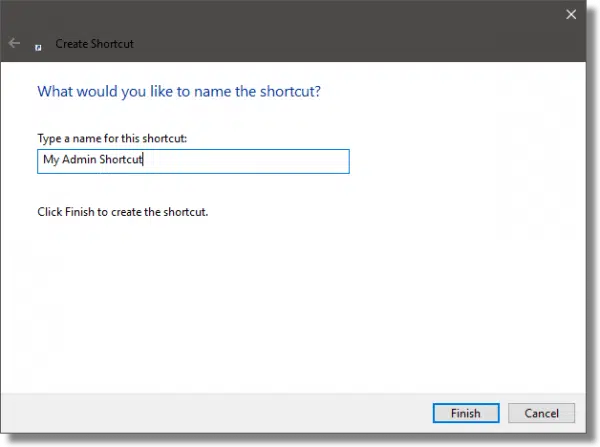Click the back arrow in the wizard header
The image size is (600, 447).
tap(14, 44)
